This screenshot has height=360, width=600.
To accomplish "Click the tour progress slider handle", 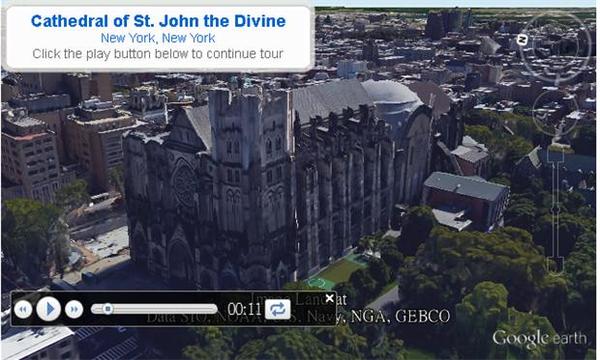I will pyautogui.click(x=108, y=309).
